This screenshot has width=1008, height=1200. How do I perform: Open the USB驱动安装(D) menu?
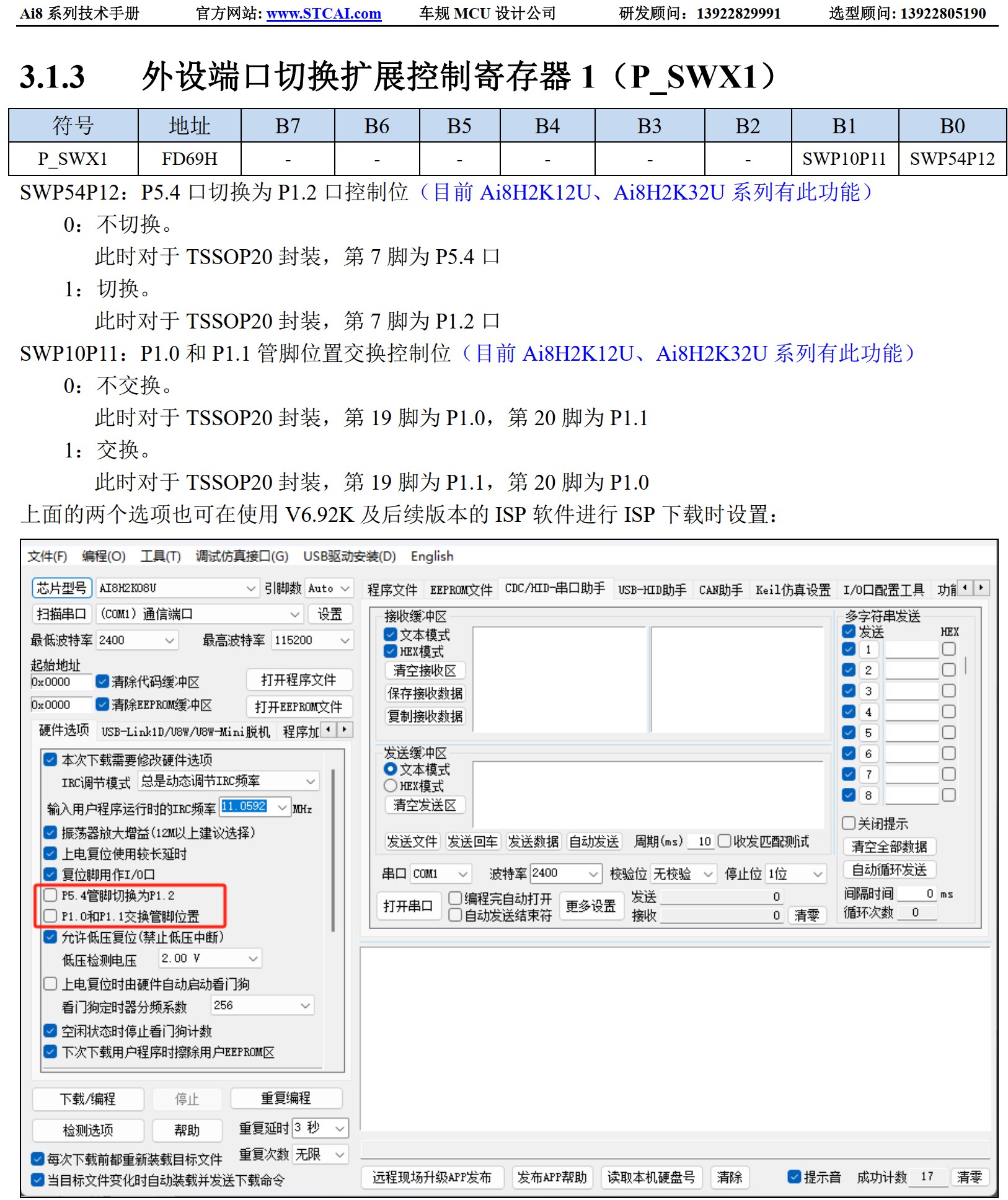pos(350,556)
